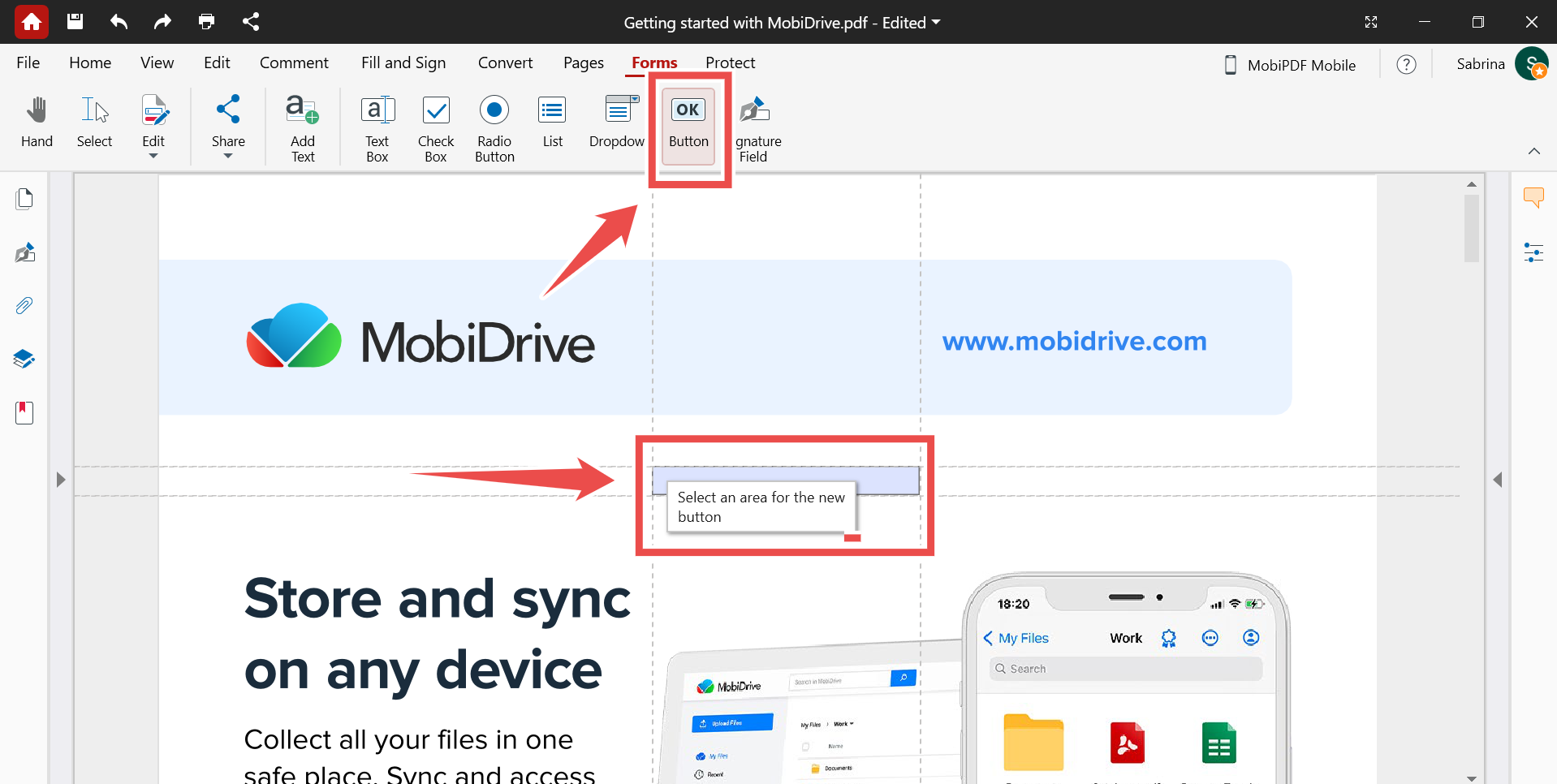Undo the last action

(x=119, y=22)
